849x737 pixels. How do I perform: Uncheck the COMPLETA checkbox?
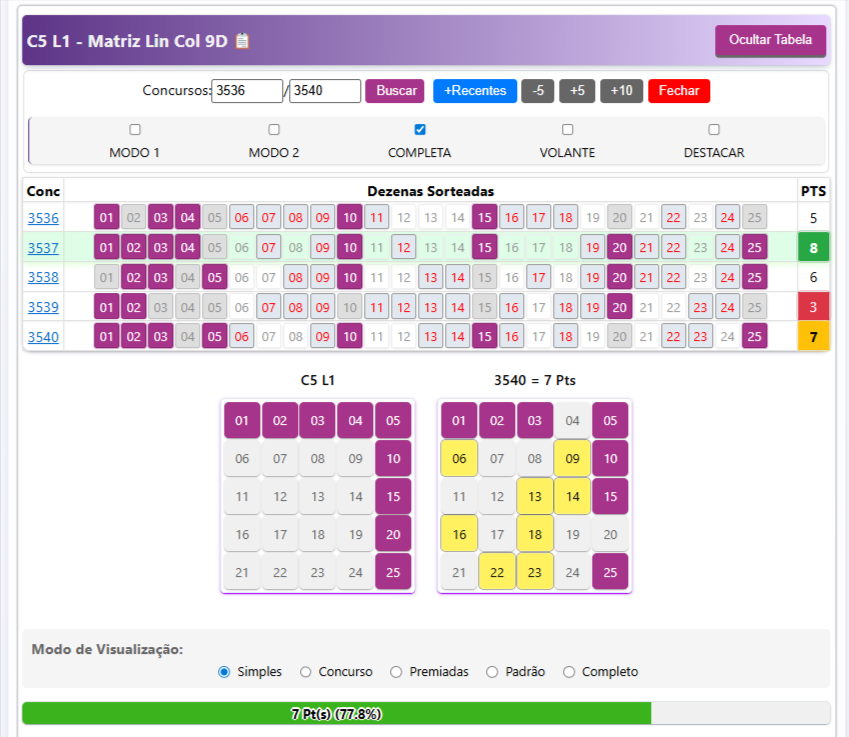(420, 130)
